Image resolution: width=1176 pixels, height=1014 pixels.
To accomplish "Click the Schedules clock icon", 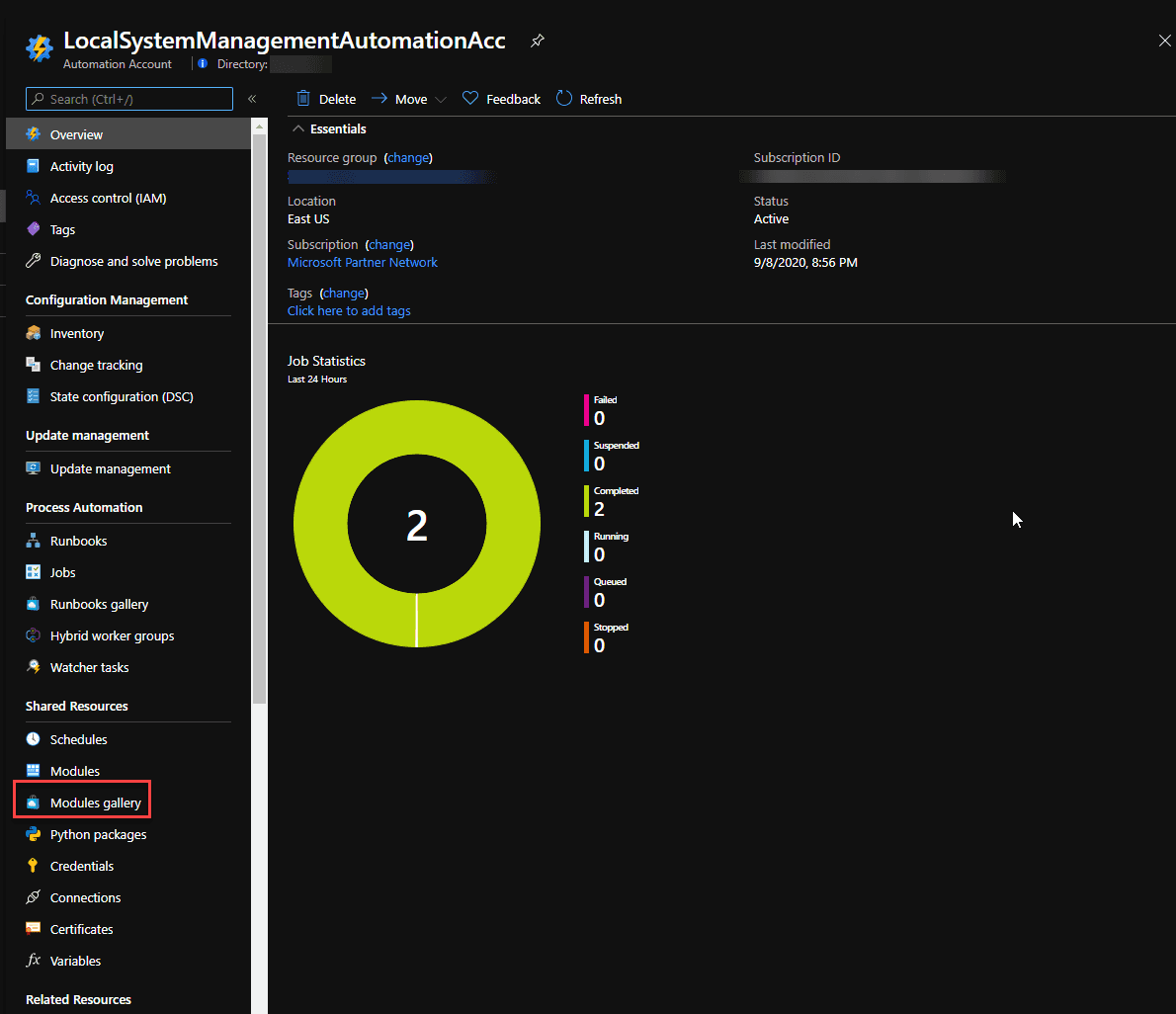I will tap(33, 738).
